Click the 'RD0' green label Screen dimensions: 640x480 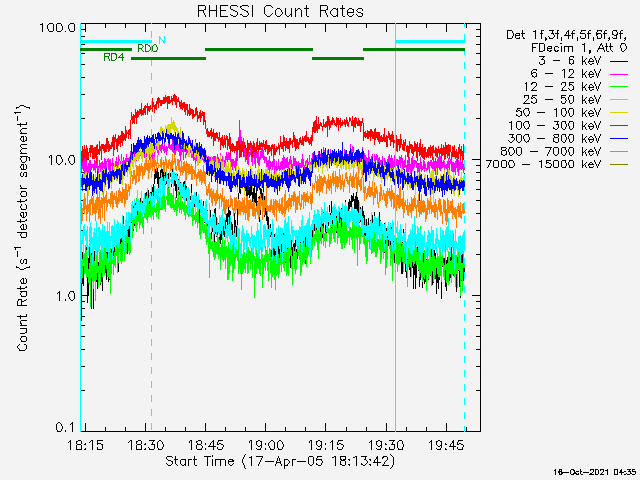coord(147,49)
